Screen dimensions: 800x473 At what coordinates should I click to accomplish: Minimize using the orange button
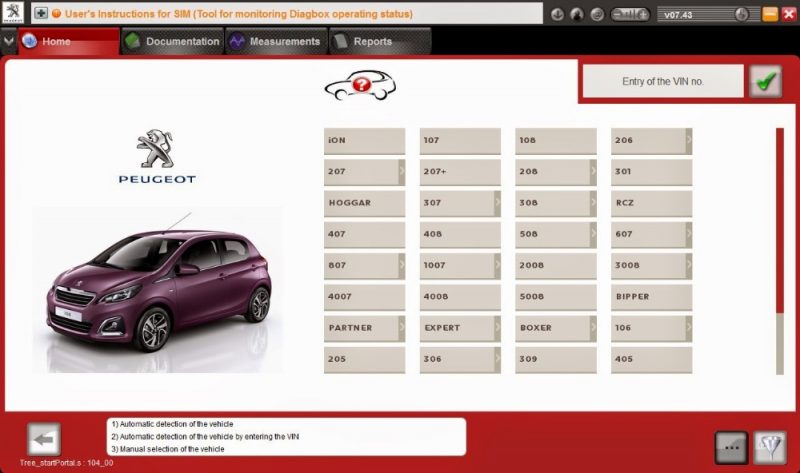[x=770, y=14]
